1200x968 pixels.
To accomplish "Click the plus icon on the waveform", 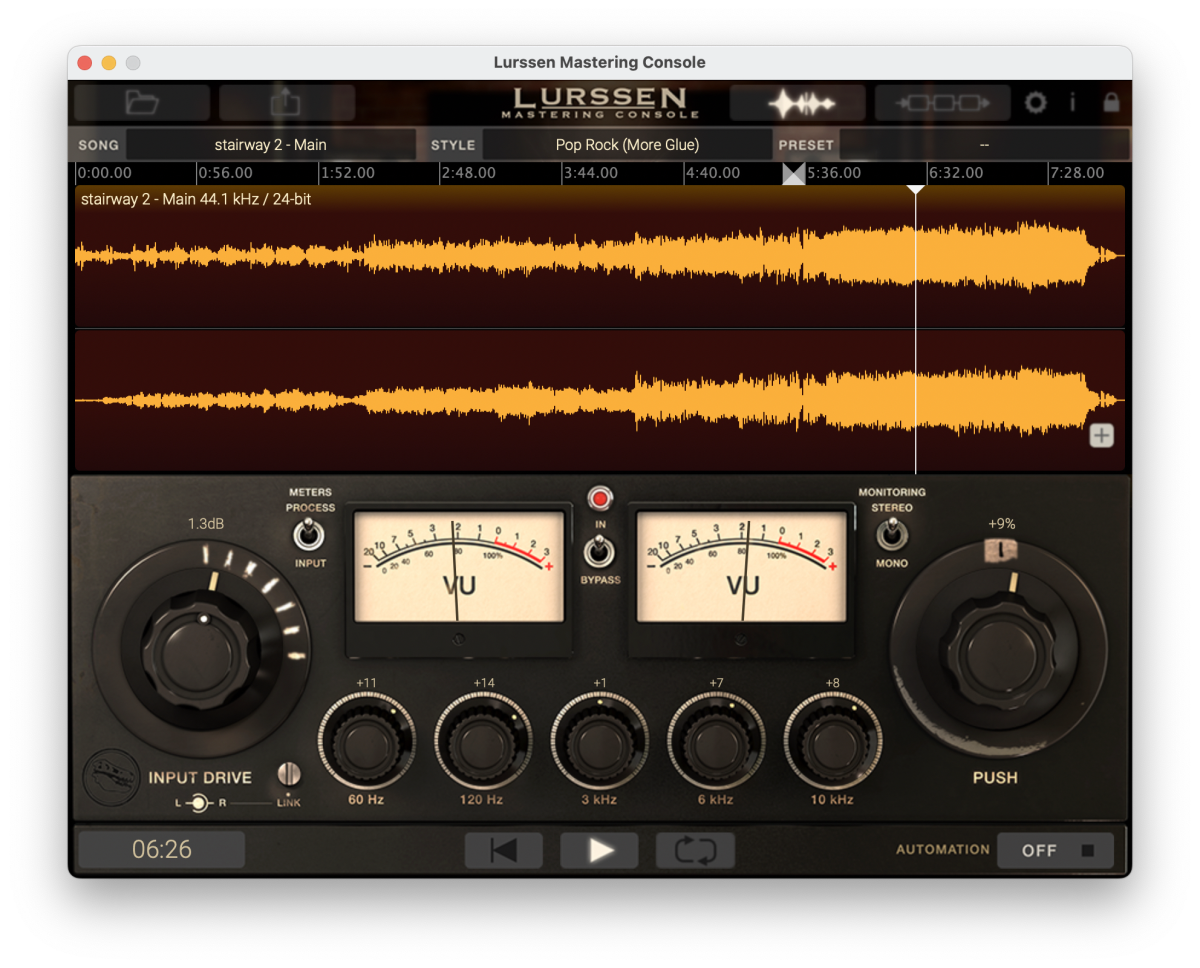I will click(x=1101, y=435).
